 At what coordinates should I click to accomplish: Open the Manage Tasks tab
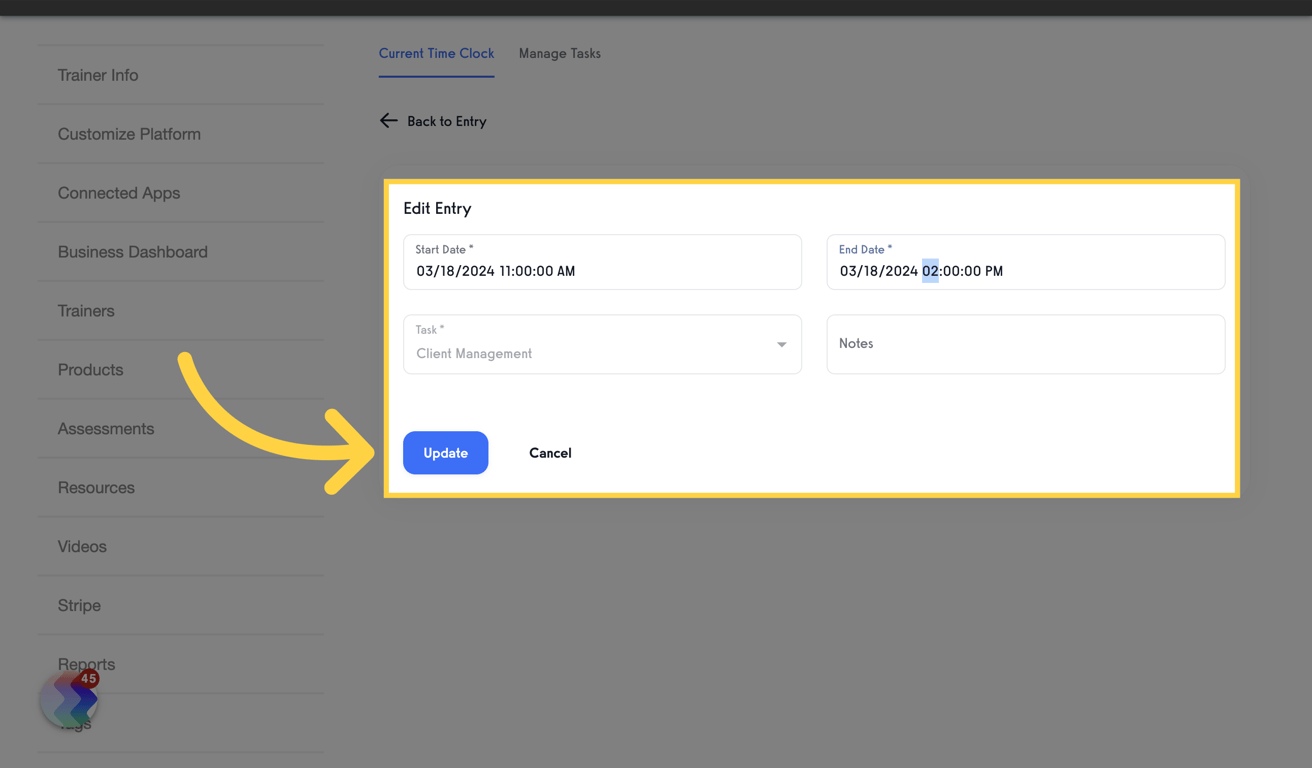tap(560, 54)
